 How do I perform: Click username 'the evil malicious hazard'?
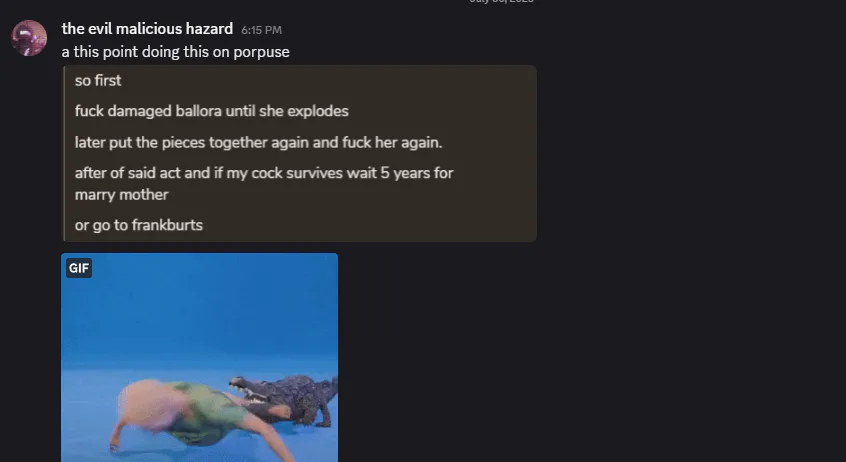pos(147,29)
